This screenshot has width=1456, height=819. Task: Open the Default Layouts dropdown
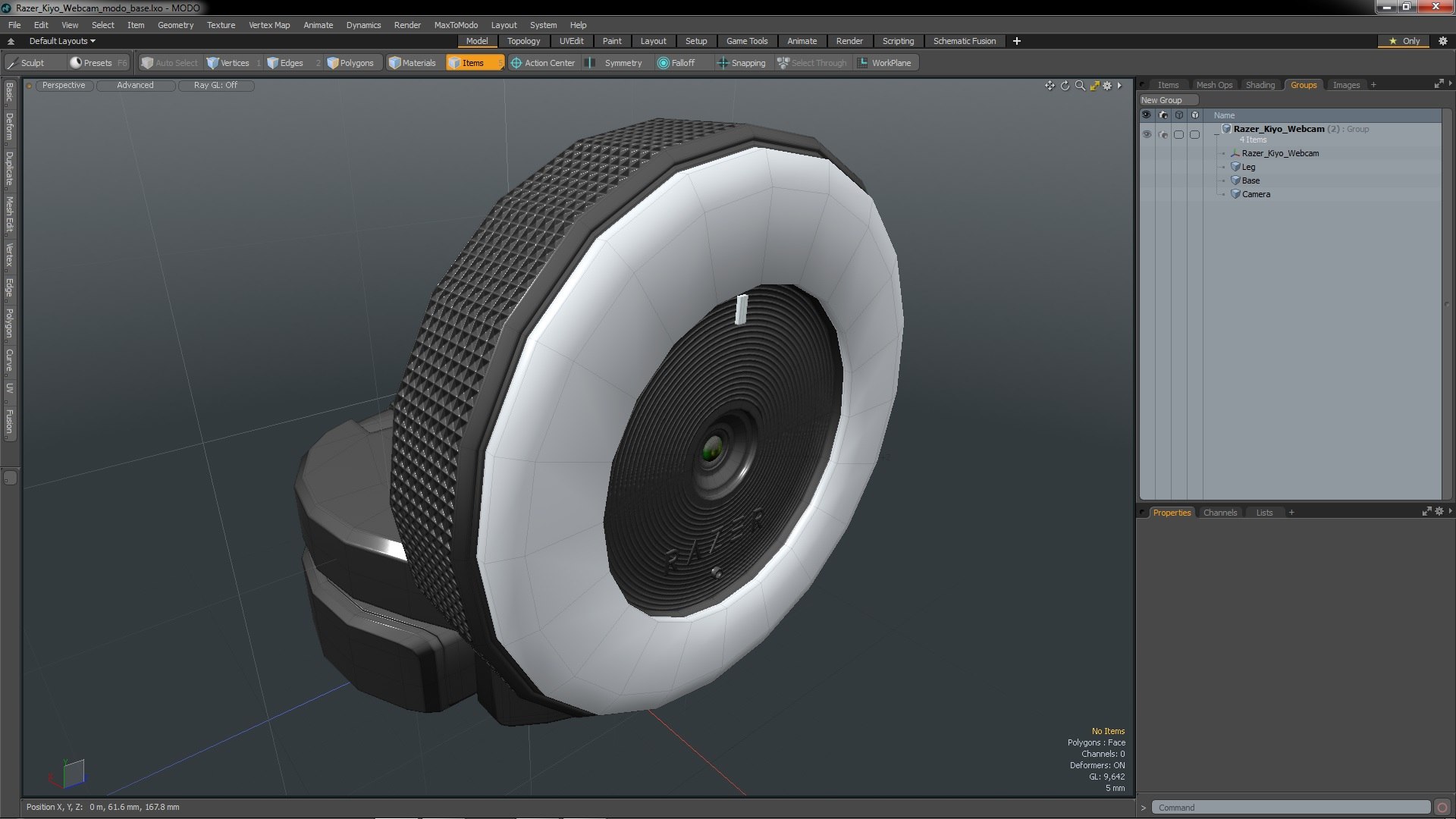point(62,41)
